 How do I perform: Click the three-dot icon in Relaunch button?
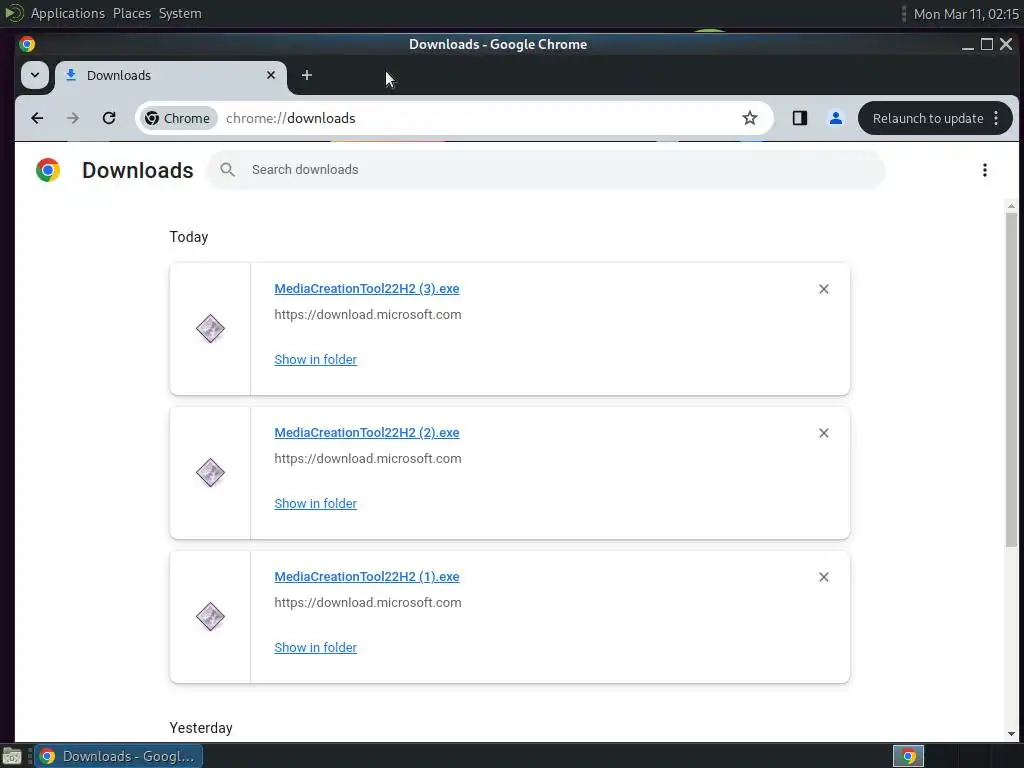[x=996, y=118]
